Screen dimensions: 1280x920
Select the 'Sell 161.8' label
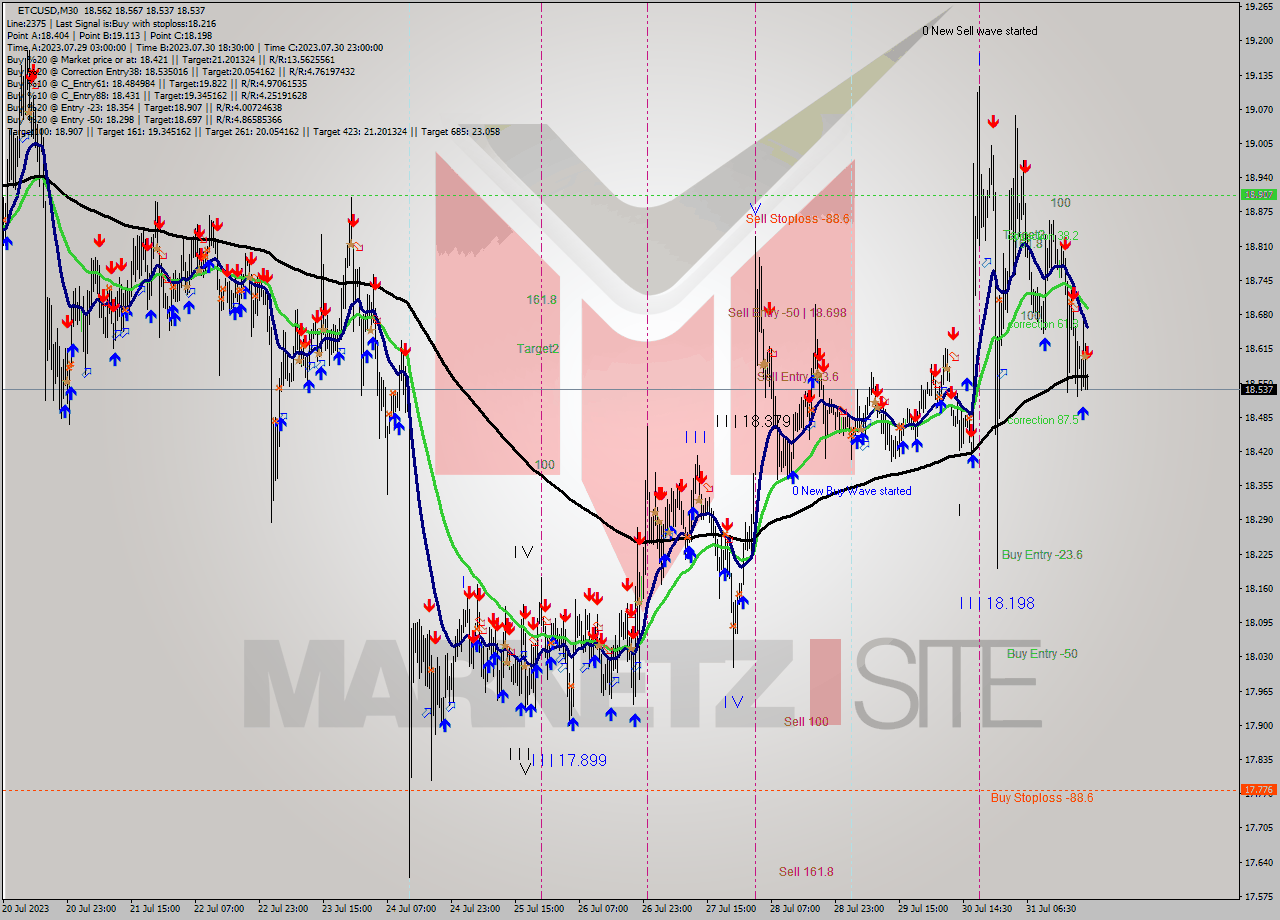click(x=806, y=872)
